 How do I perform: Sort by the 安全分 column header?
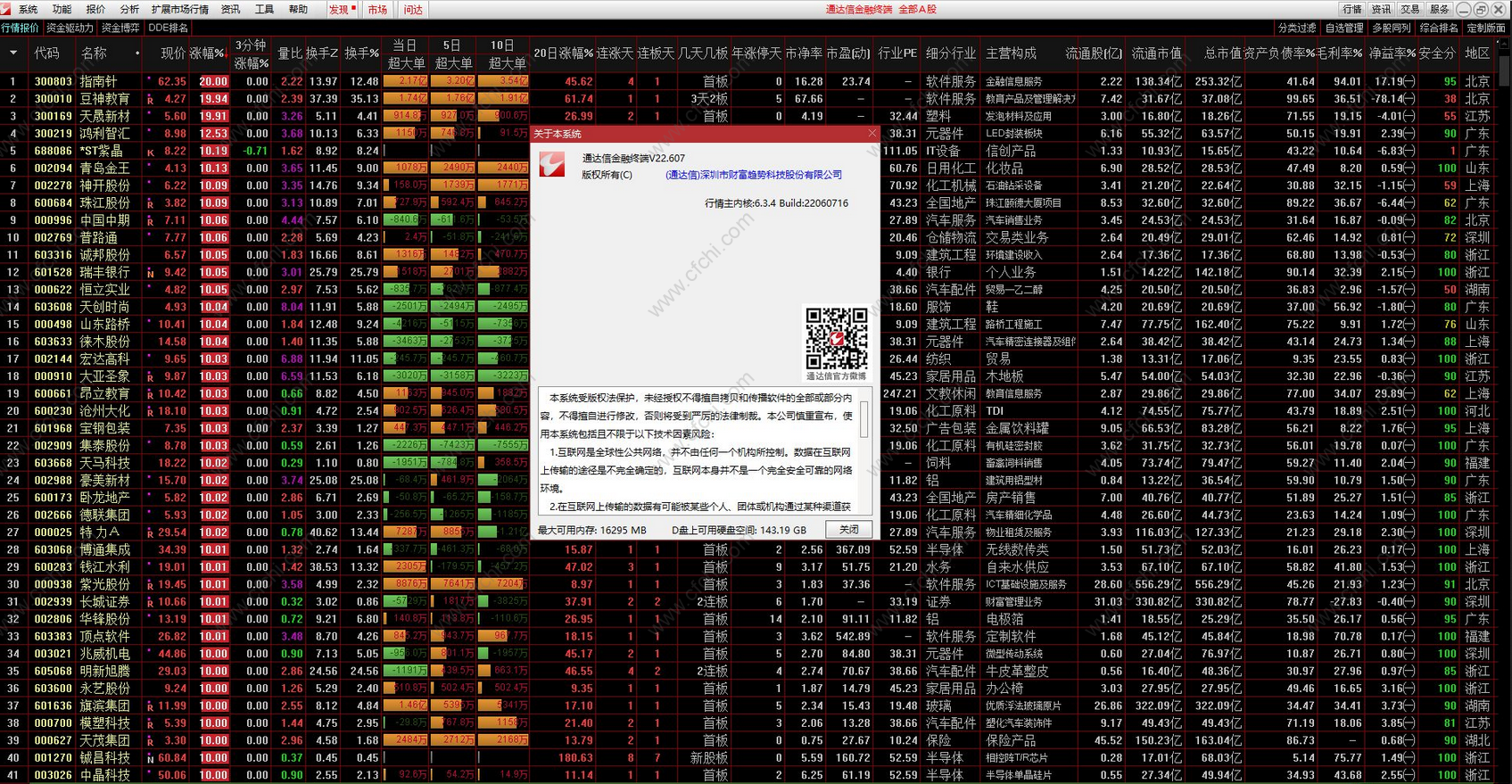[x=1436, y=54]
